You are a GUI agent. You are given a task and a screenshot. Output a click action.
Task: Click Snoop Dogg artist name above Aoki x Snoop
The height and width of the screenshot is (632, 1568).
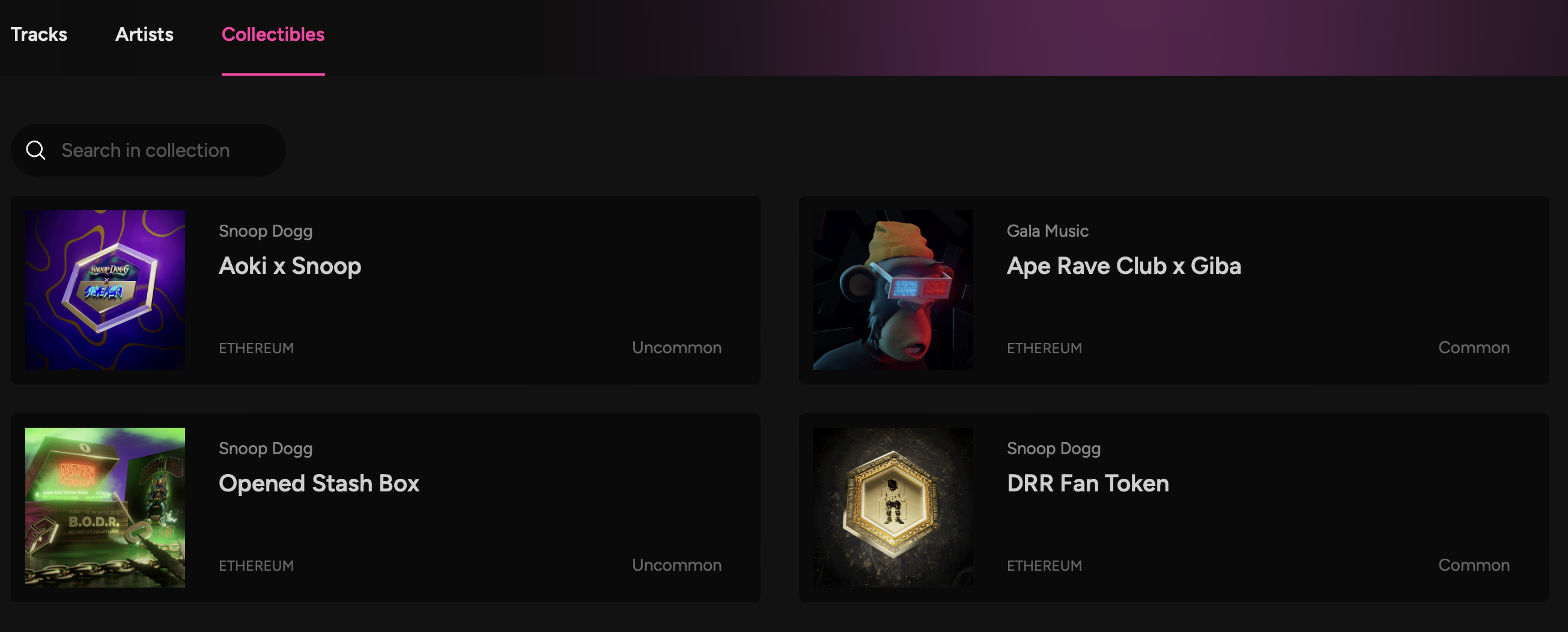(266, 231)
